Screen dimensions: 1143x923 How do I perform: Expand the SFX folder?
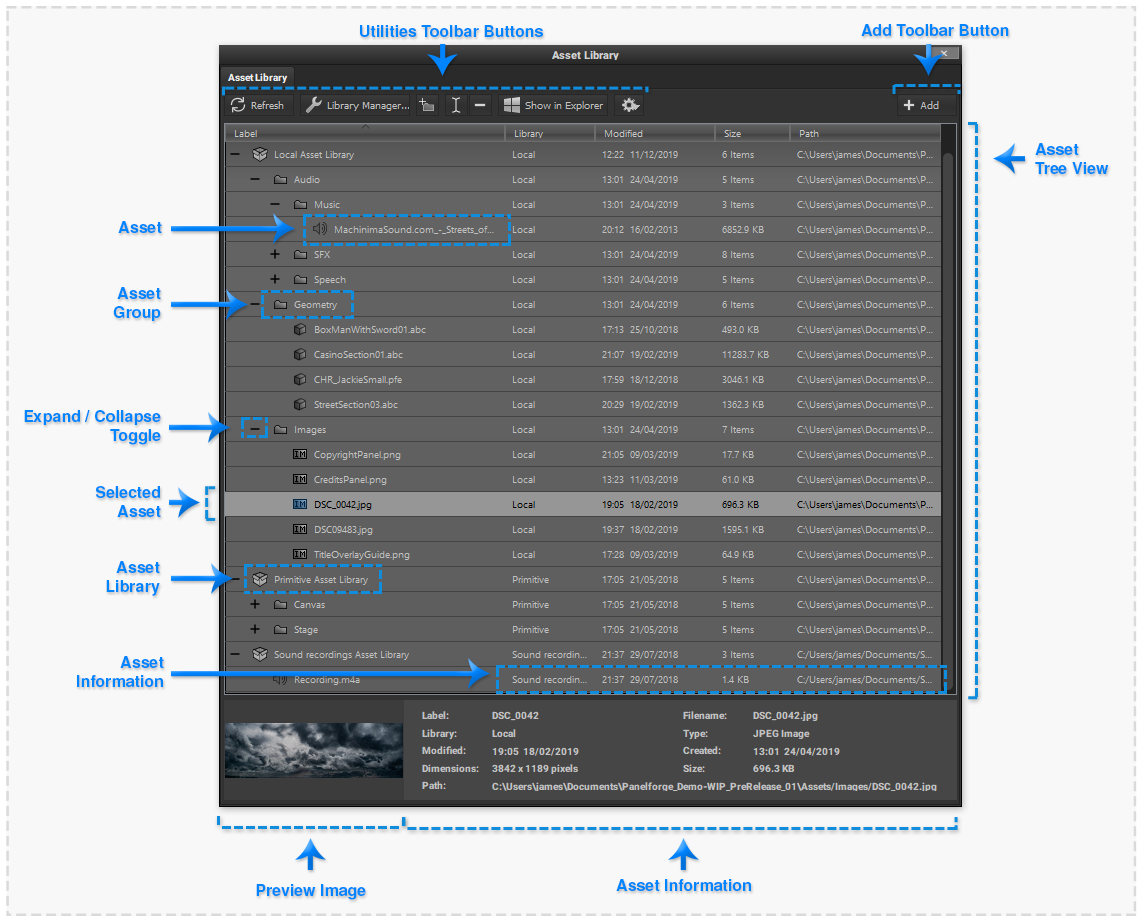pos(275,255)
